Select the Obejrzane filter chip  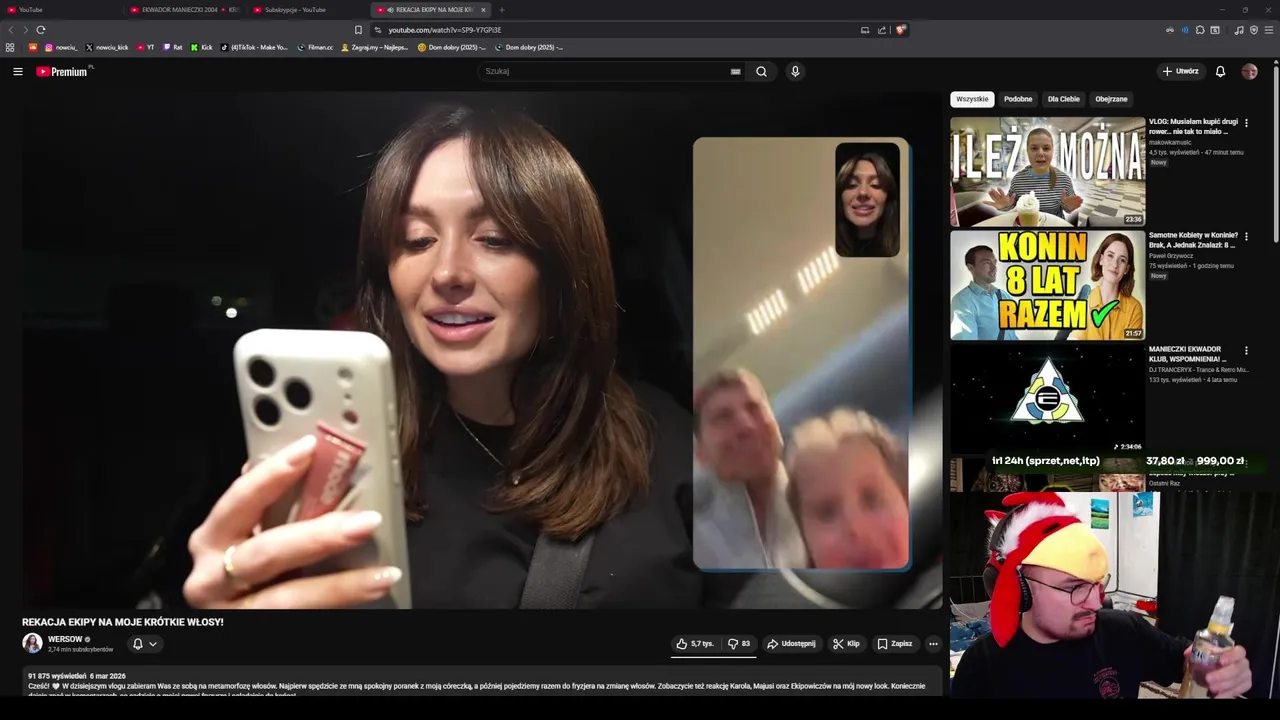point(1111,99)
